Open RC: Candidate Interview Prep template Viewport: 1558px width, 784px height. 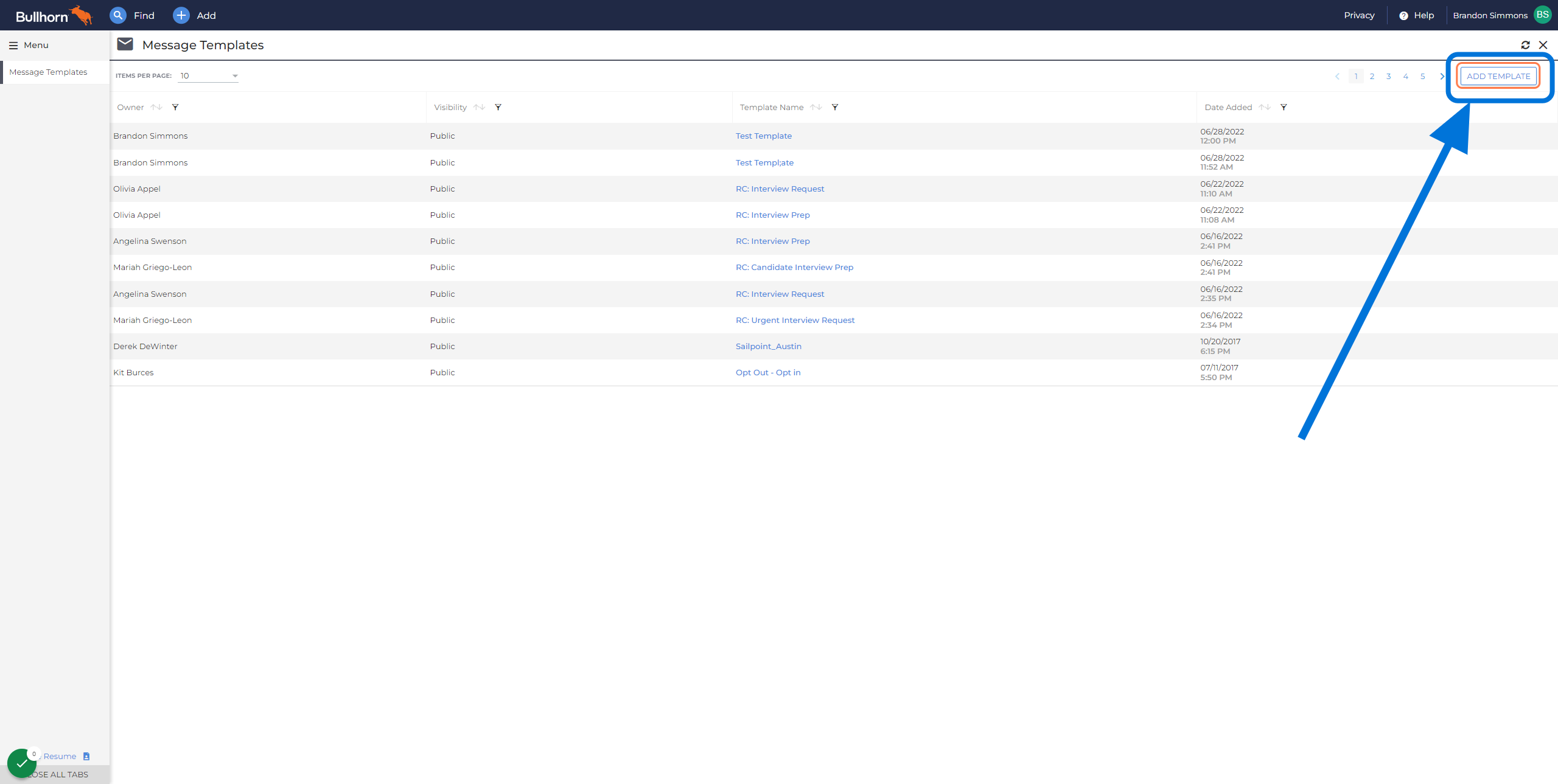tap(794, 267)
